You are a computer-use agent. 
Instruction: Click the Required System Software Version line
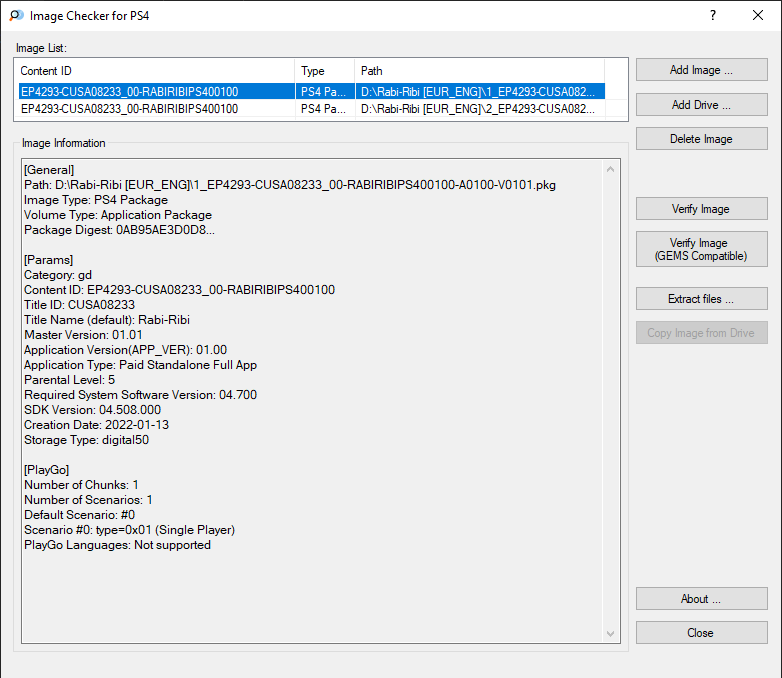(141, 395)
